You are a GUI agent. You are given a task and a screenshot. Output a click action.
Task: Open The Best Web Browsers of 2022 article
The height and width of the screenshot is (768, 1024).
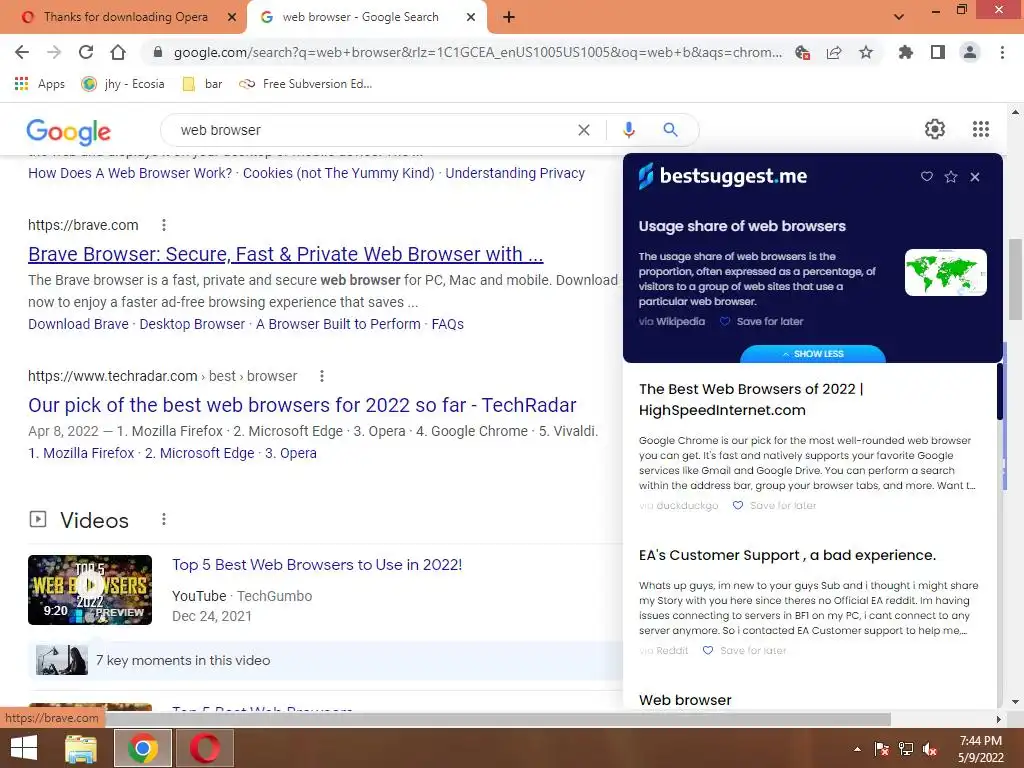tap(751, 400)
